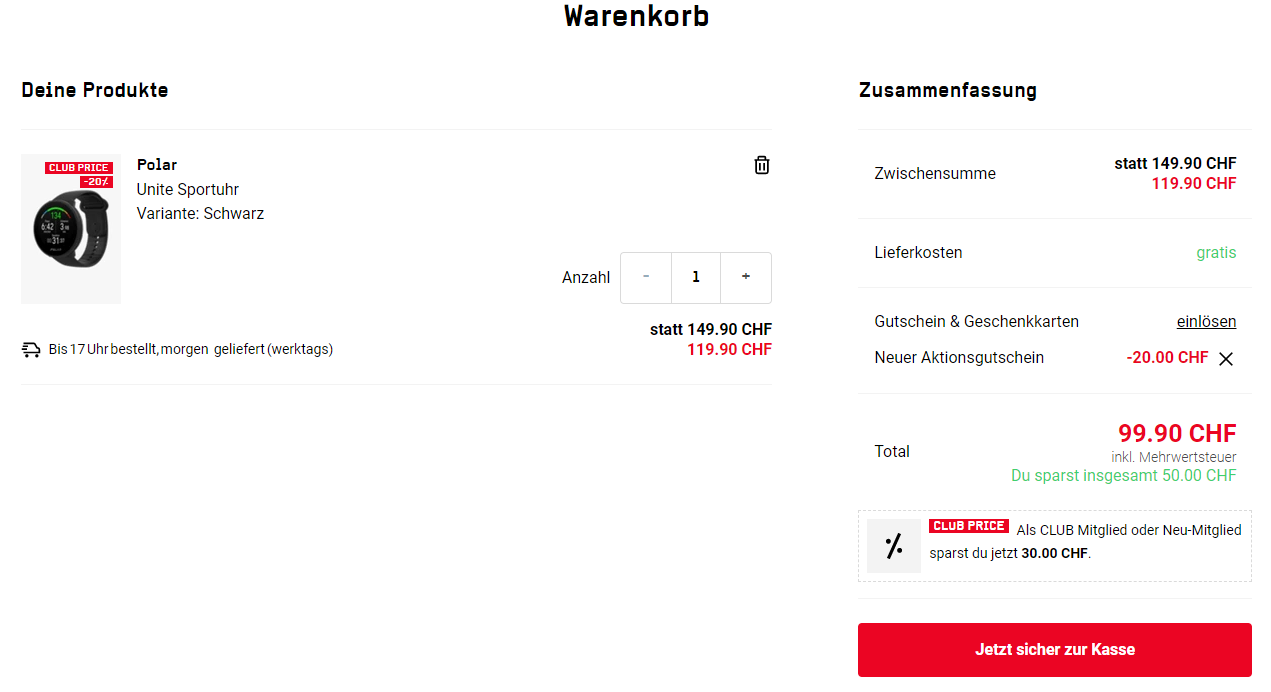This screenshot has width=1271, height=692.
Task: Increase quantity with the plus button
Action: click(746, 277)
